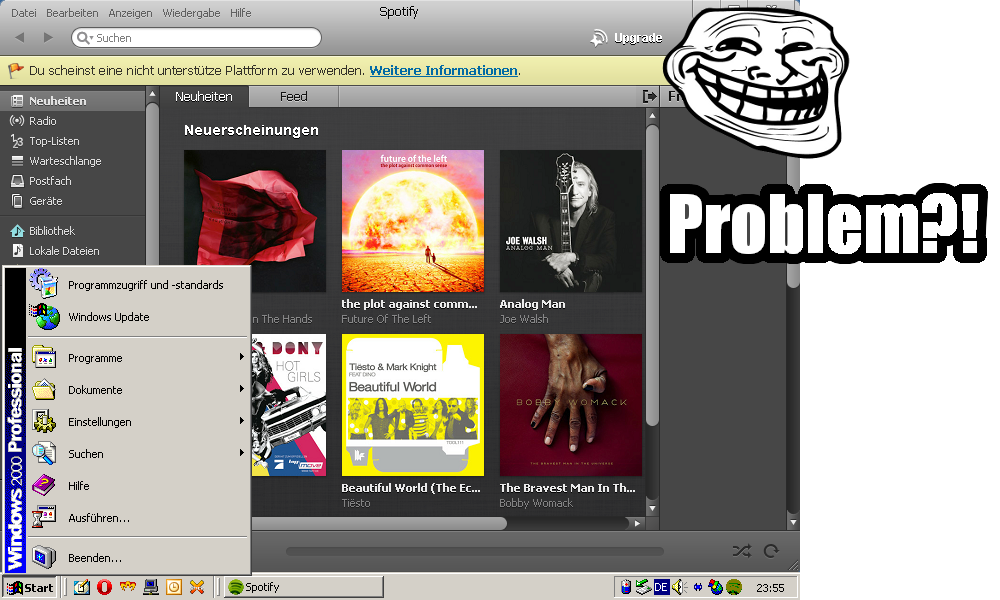Open Bobby Womack album cover
The width and height of the screenshot is (1000, 600).
[571, 405]
